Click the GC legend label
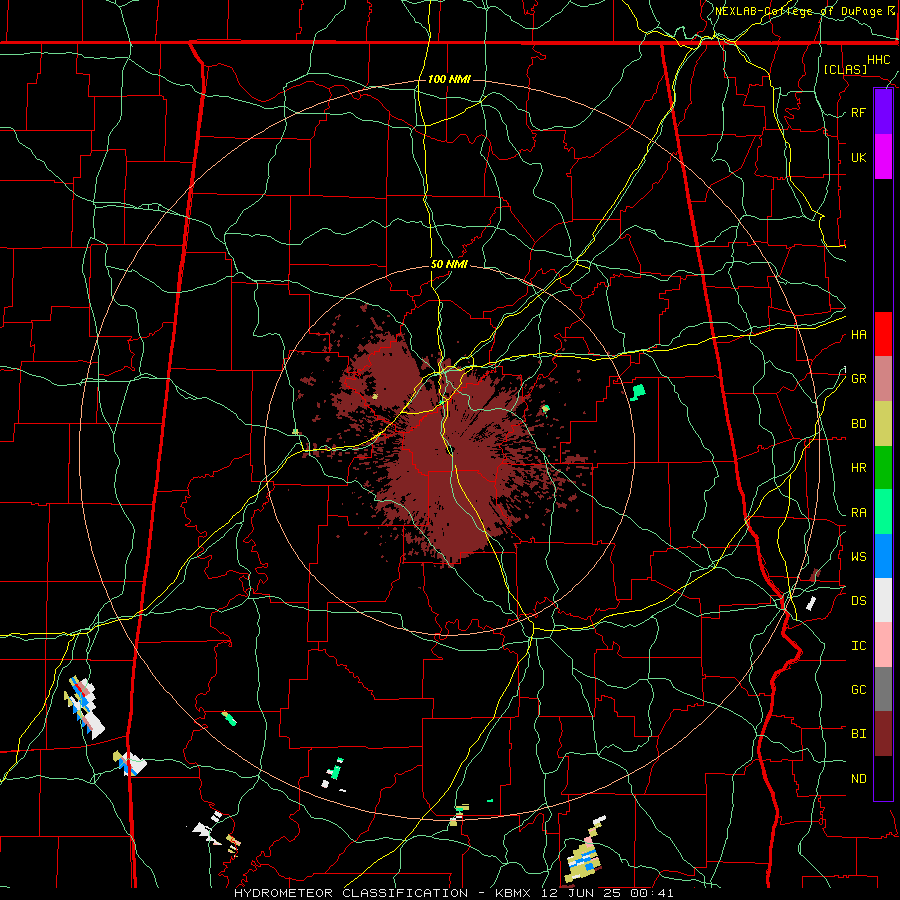This screenshot has width=900, height=900. 859,689
